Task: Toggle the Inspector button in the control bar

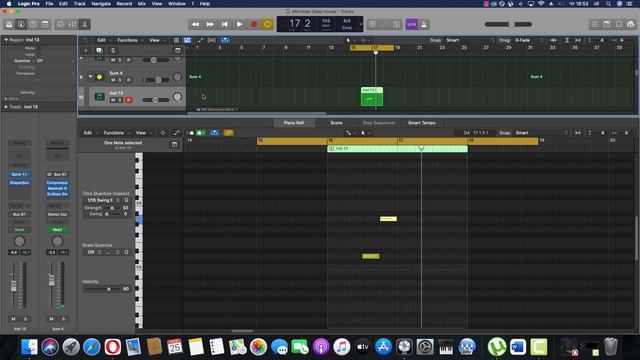Action: point(21,24)
